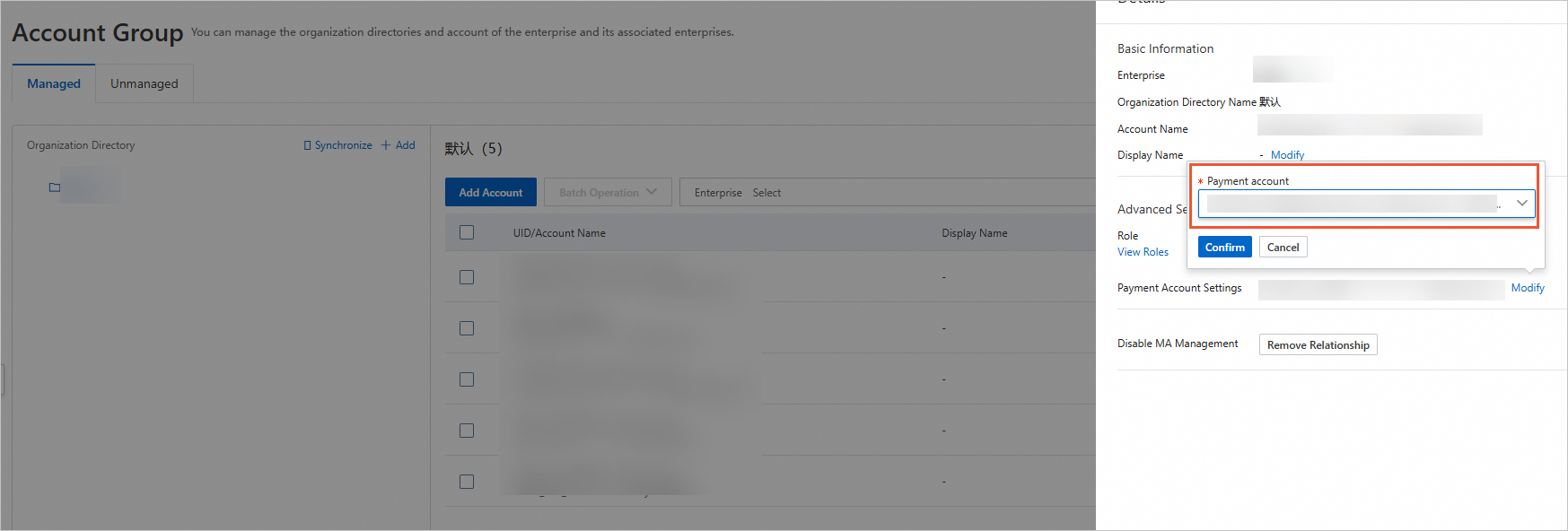Switch to the Managed tab
This screenshot has height=531, width=1568.
[54, 83]
